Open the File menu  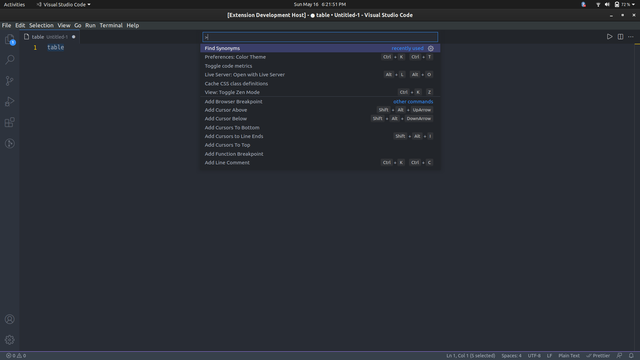click(x=7, y=25)
